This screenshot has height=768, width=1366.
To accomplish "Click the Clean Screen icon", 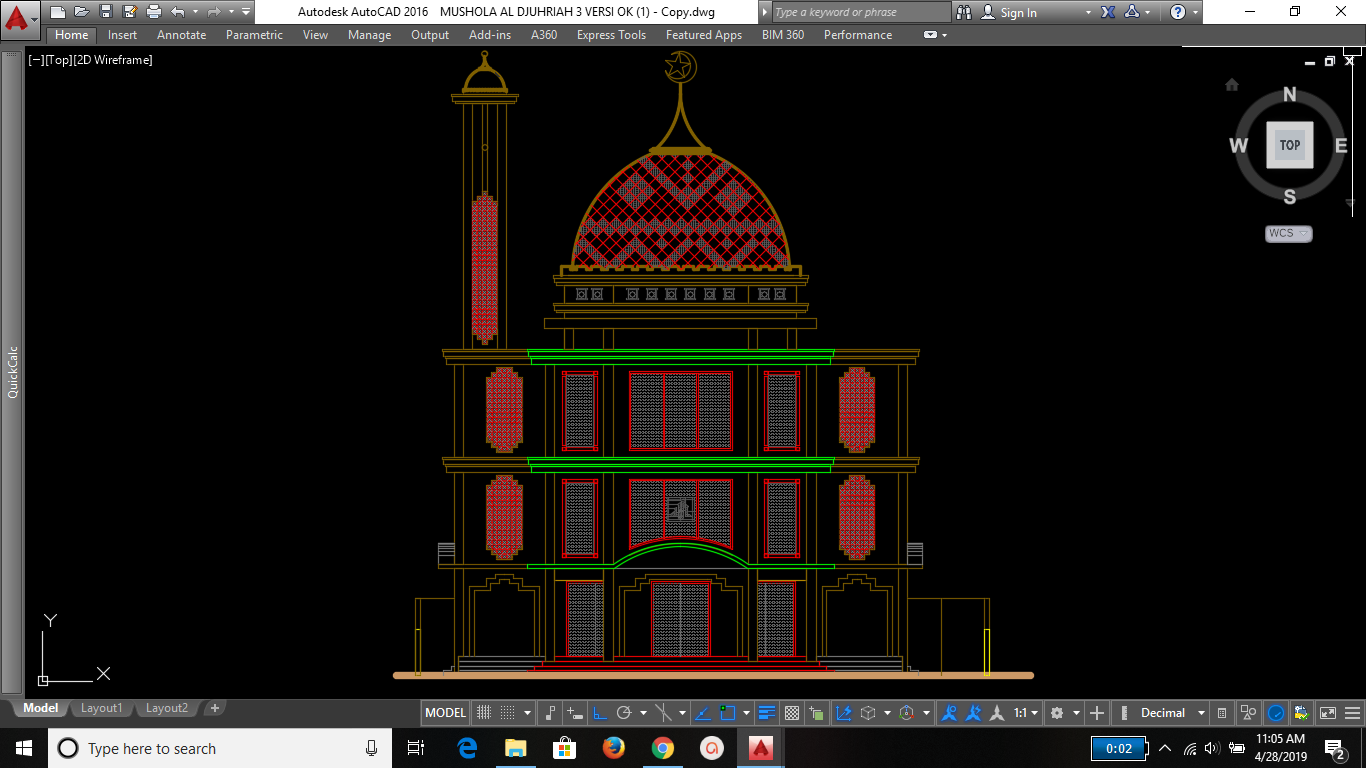I will pos(1327,713).
